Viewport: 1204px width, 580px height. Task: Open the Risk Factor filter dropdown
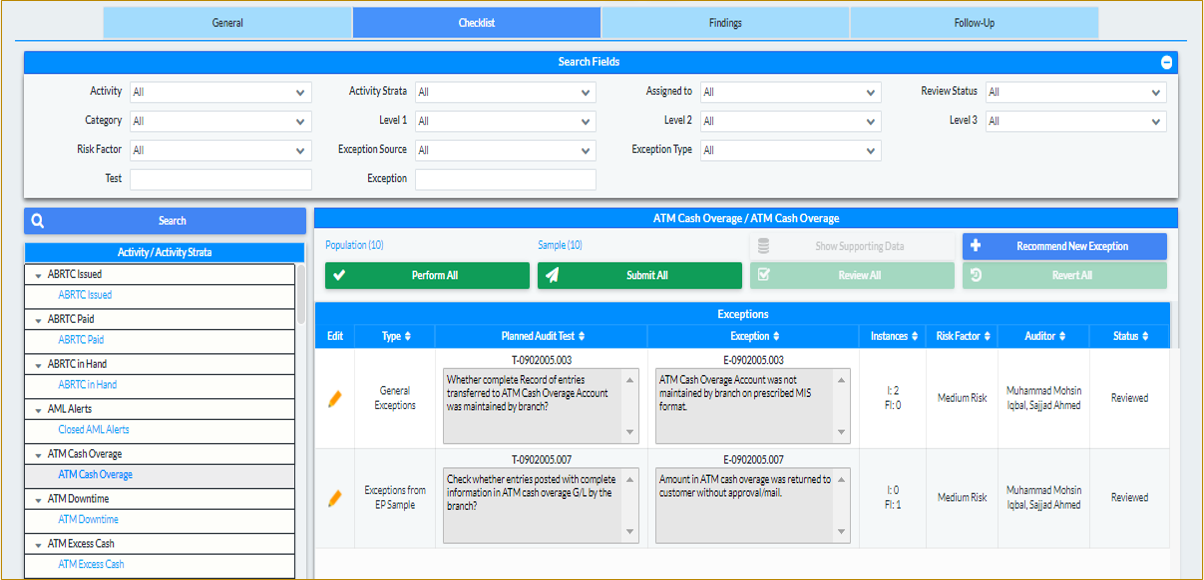coord(220,150)
